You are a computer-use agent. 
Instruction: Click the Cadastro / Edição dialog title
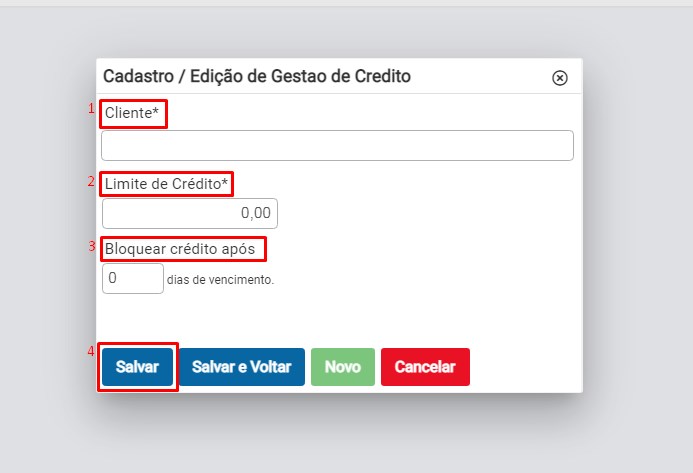pos(257,76)
